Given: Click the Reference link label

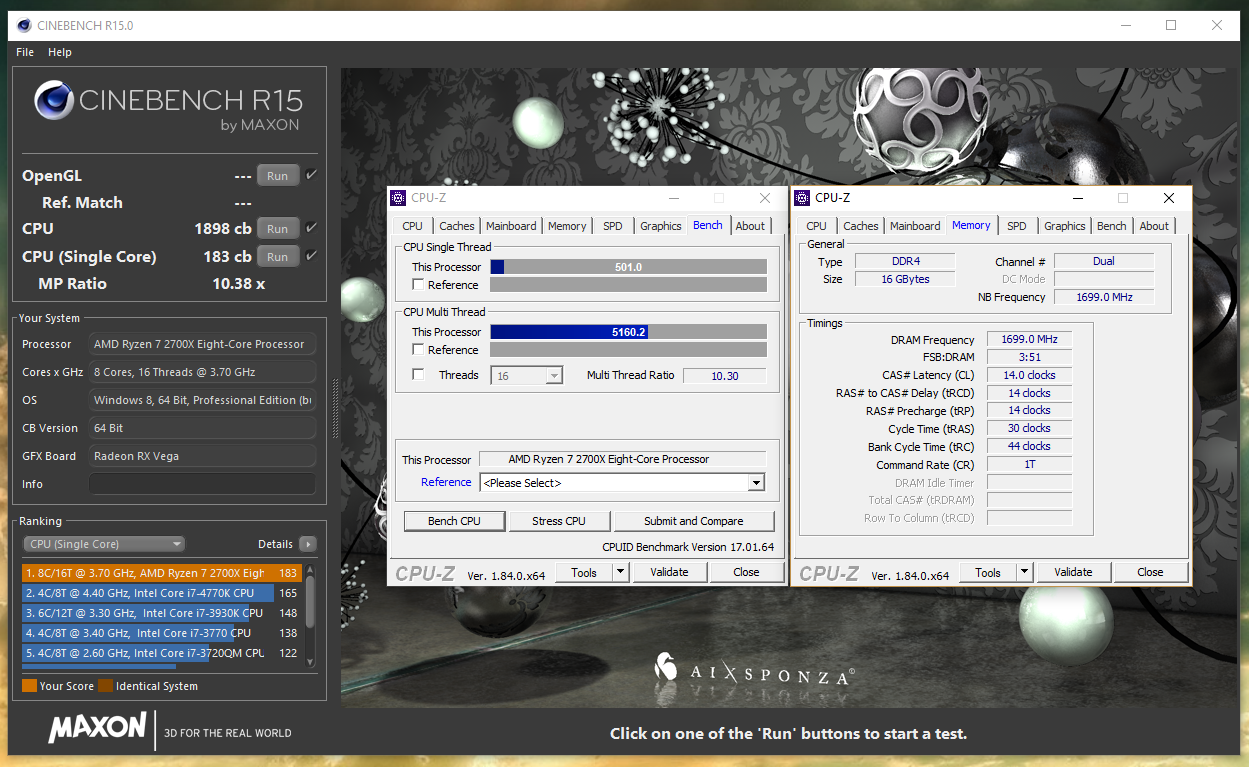Looking at the screenshot, I should point(446,482).
